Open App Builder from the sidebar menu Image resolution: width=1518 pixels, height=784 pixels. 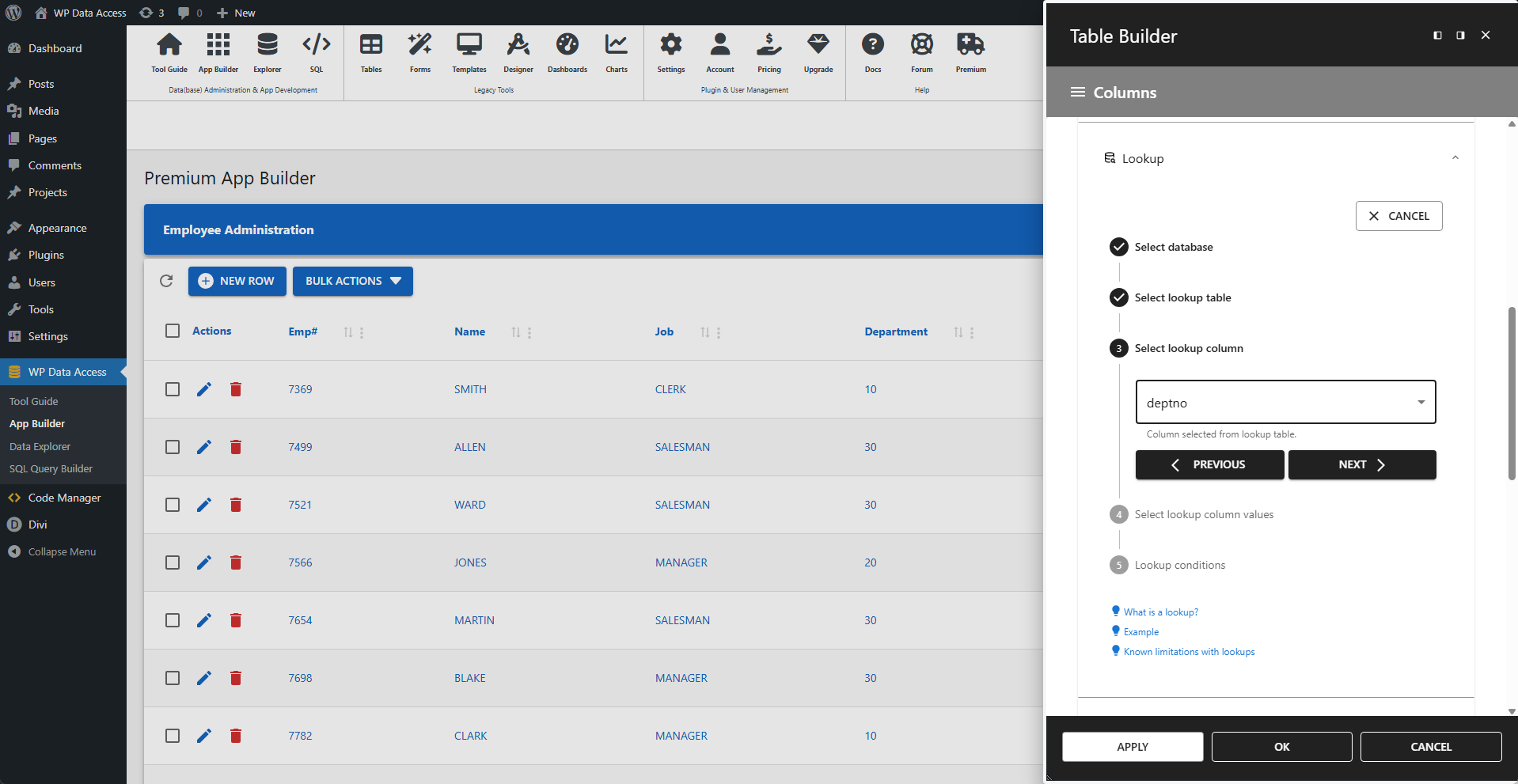pos(36,423)
